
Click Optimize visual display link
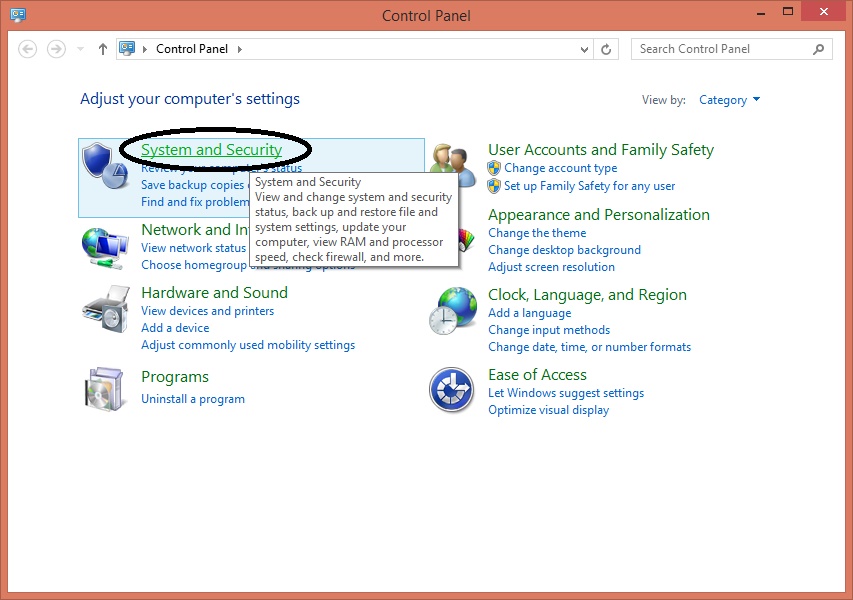point(549,410)
